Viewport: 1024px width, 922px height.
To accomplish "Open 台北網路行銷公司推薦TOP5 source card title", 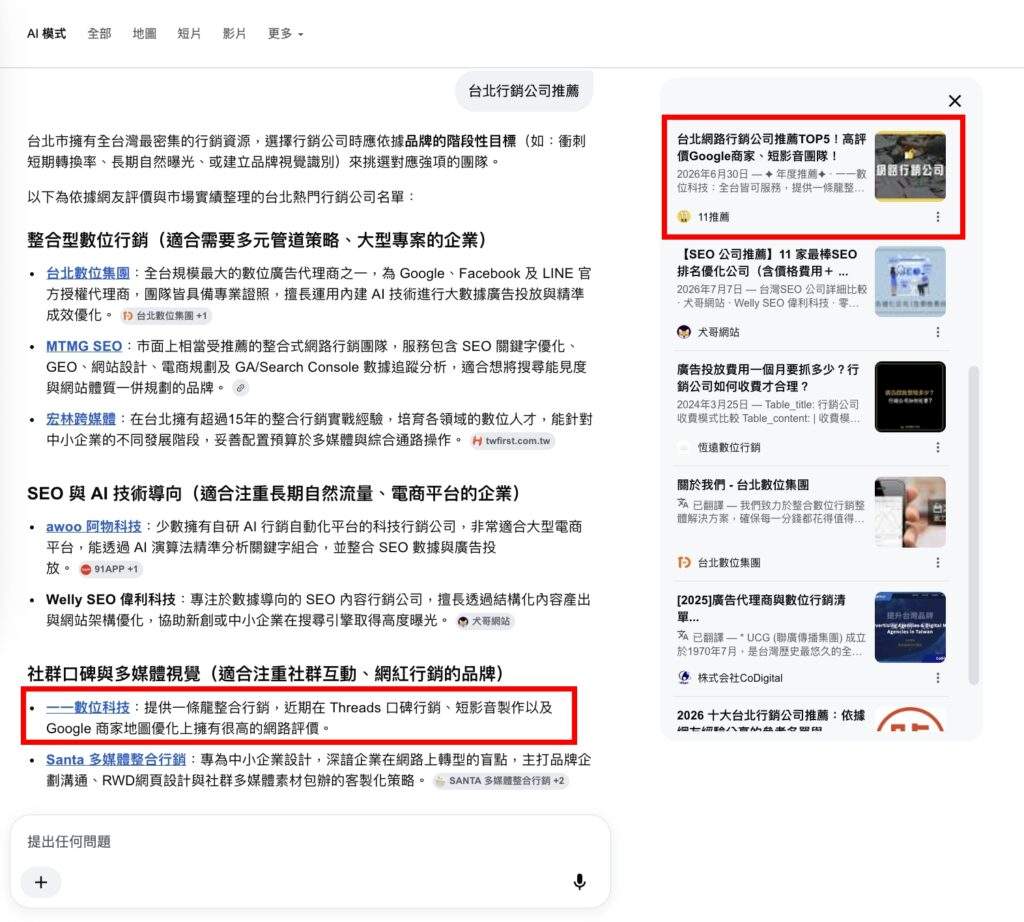I will (x=771, y=148).
